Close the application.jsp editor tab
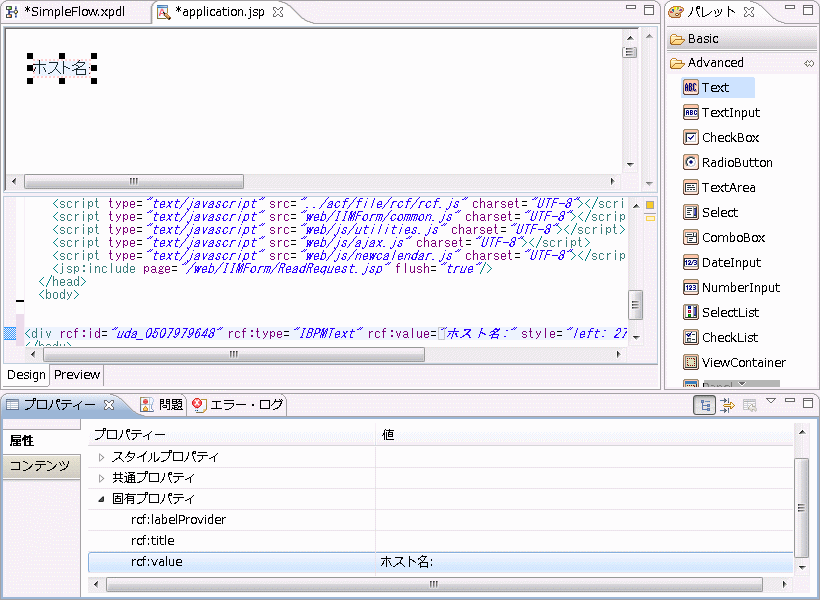This screenshot has height=600, width=820. (278, 12)
